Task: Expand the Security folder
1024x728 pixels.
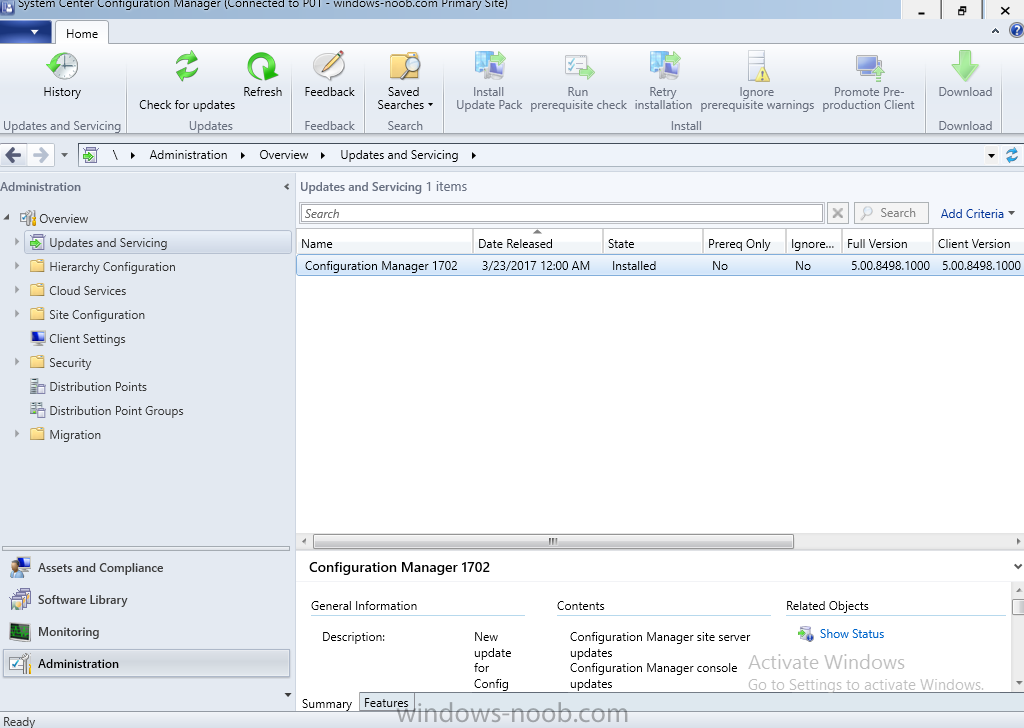Action: pos(17,362)
